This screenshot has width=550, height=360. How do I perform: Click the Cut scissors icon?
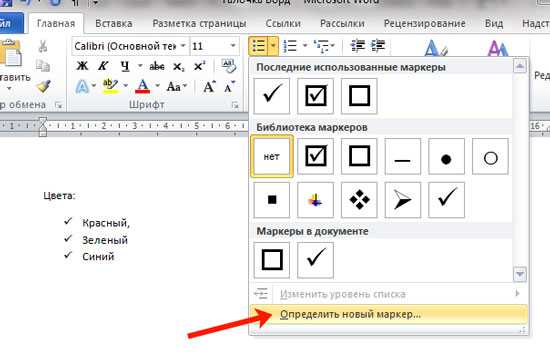pos(43,46)
